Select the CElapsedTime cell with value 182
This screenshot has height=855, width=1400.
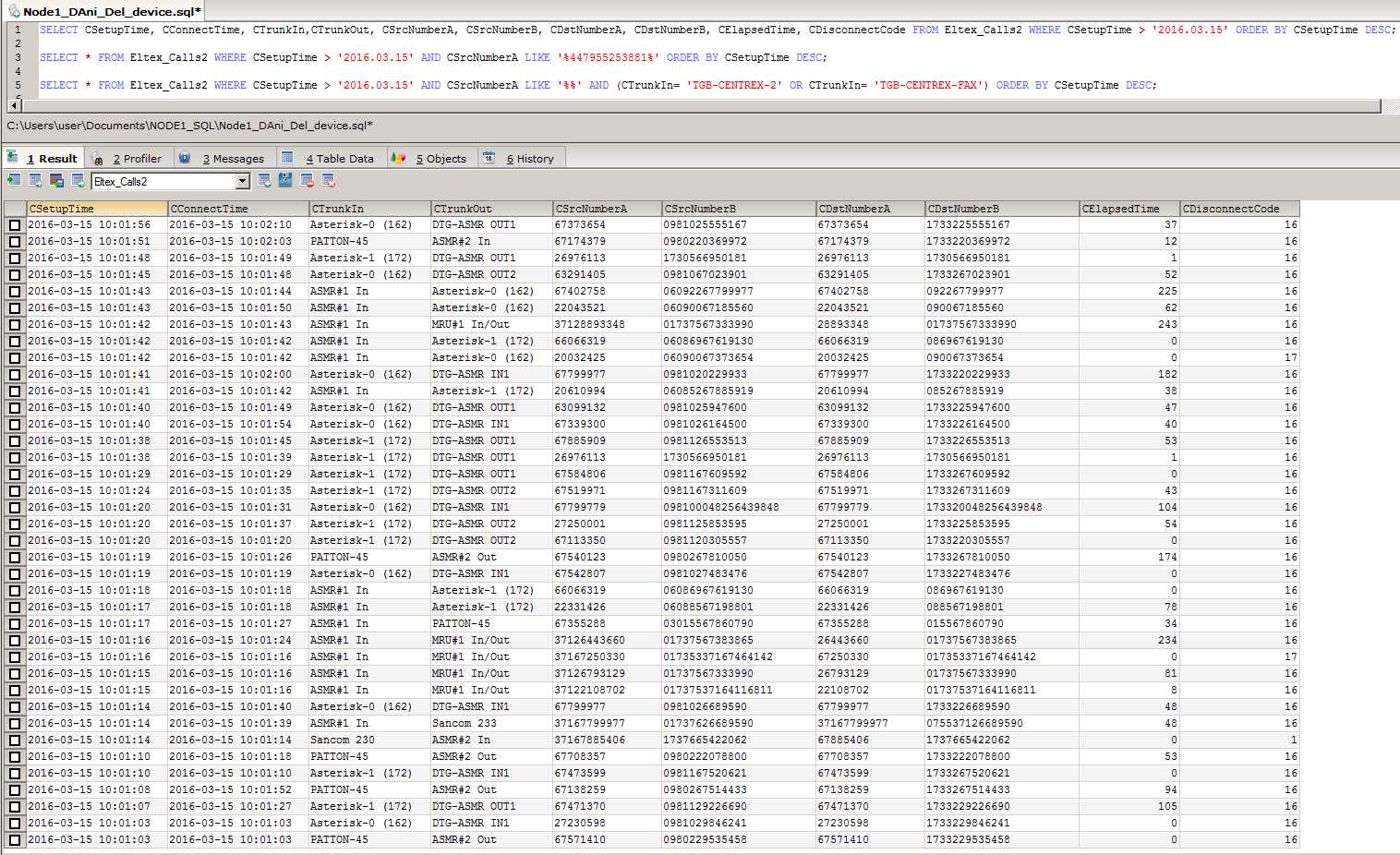(x=1129, y=375)
